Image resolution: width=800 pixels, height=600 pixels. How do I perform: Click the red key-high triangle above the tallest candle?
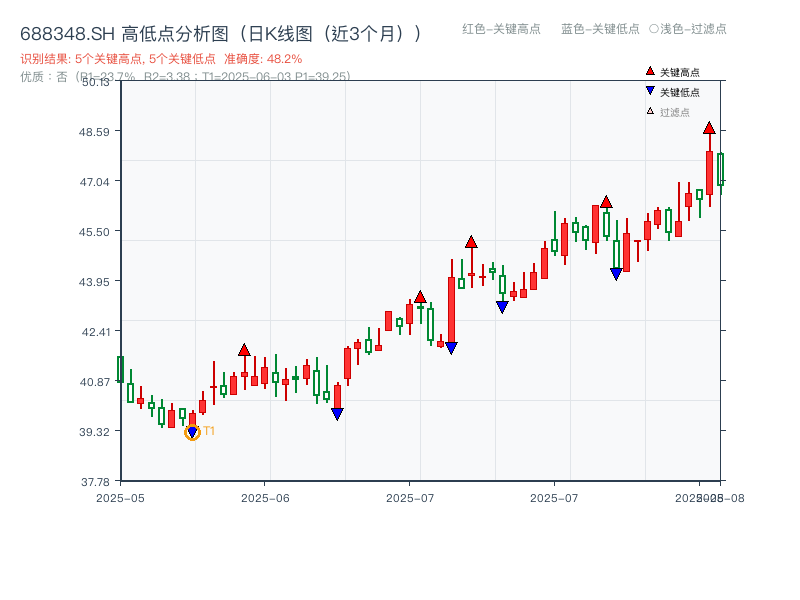click(709, 128)
